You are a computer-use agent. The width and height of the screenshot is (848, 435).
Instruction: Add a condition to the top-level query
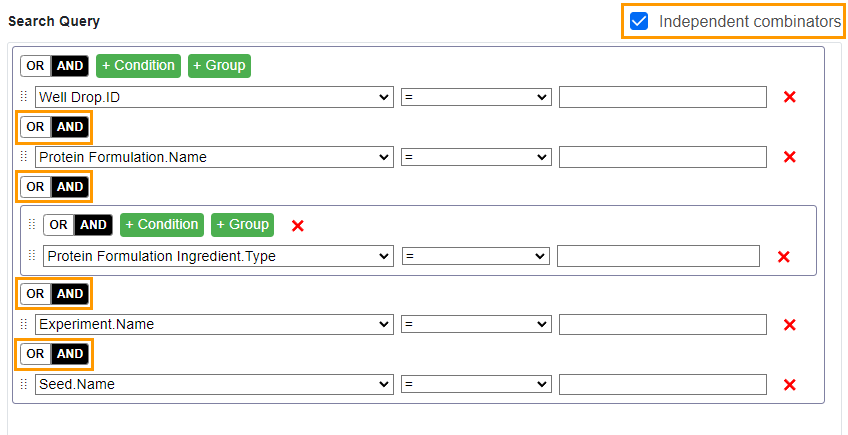(138, 66)
